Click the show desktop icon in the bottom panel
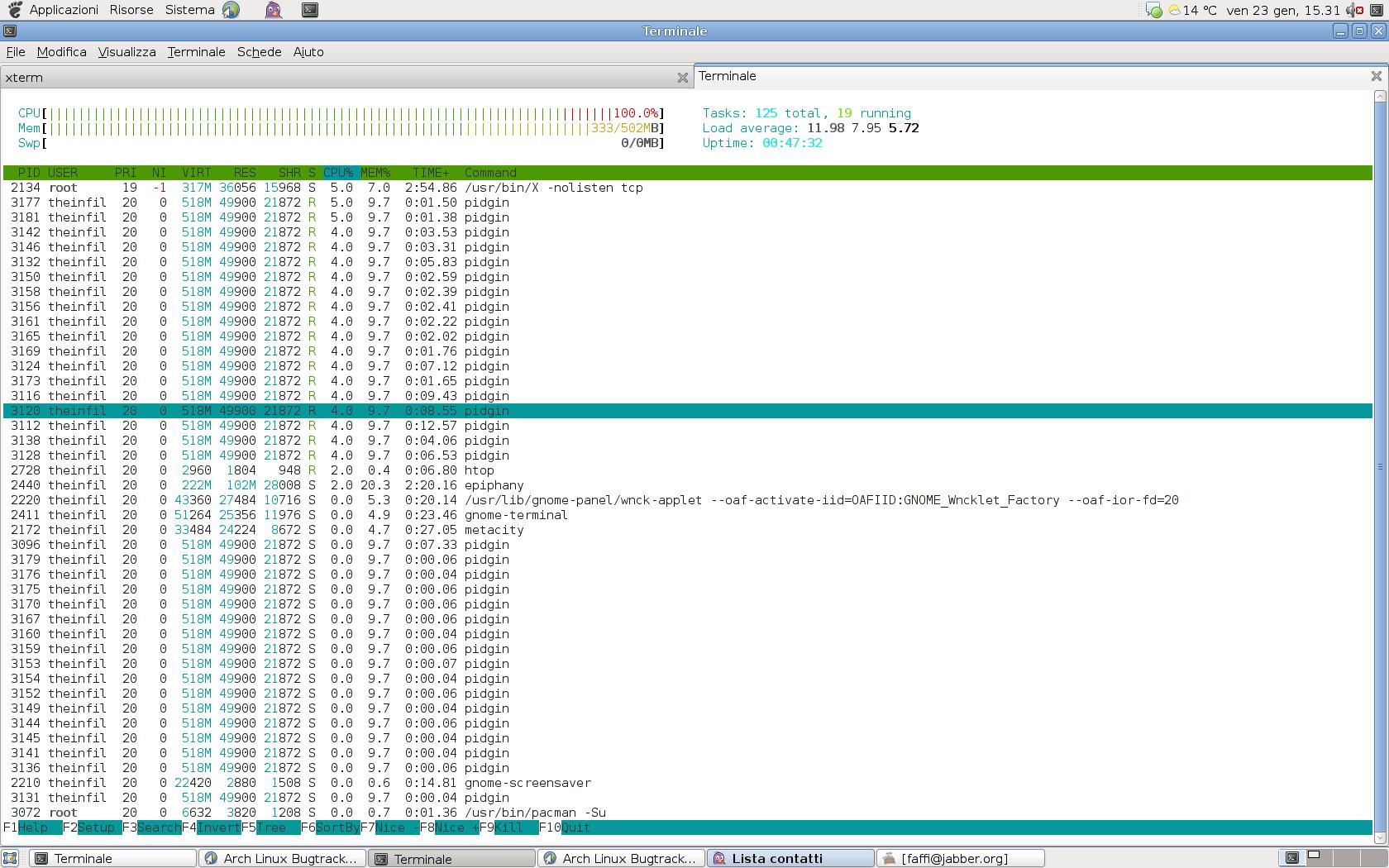The width and height of the screenshot is (1389, 868). pyautogui.click(x=10, y=858)
